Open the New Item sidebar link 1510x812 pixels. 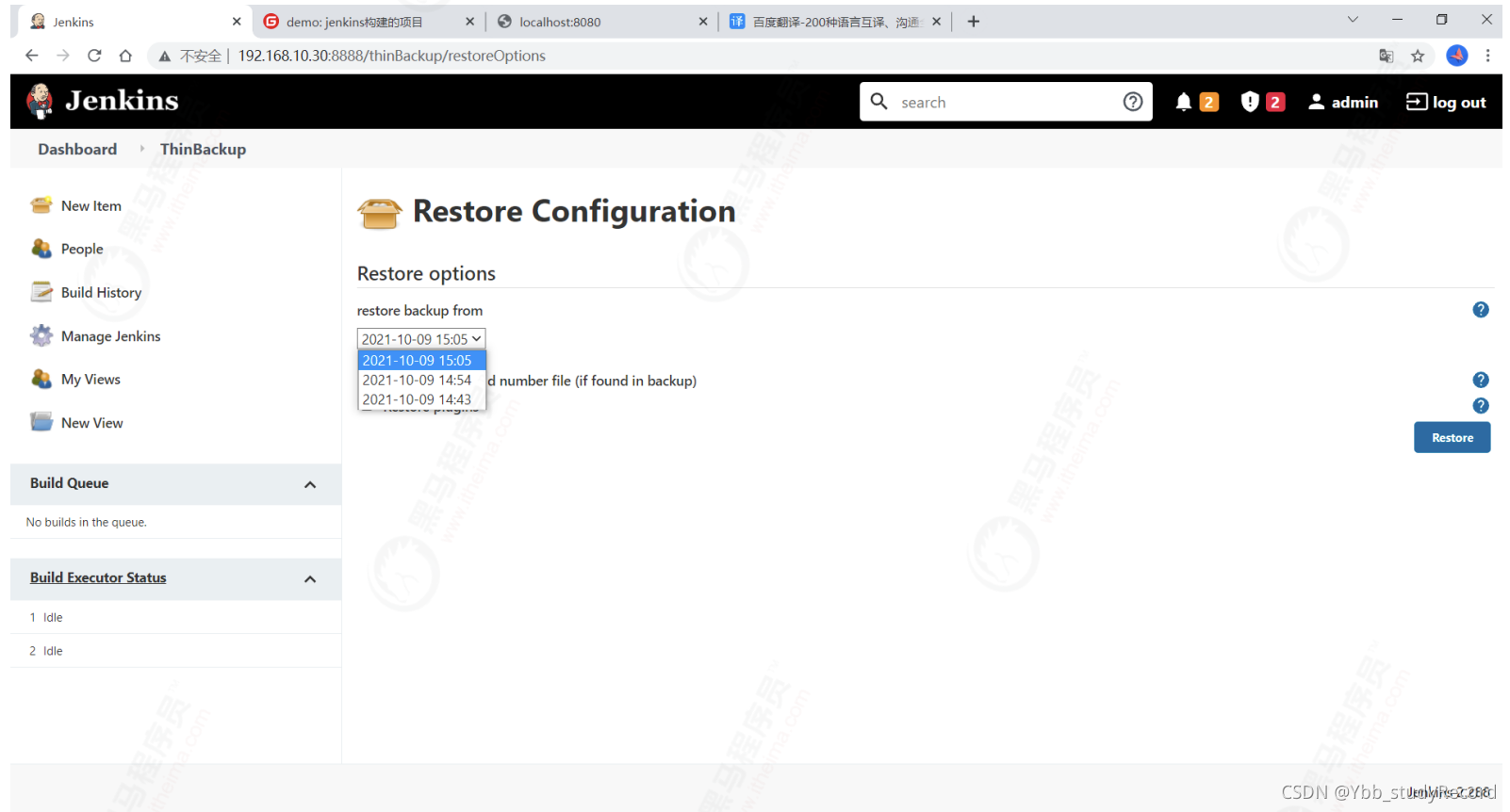90,205
